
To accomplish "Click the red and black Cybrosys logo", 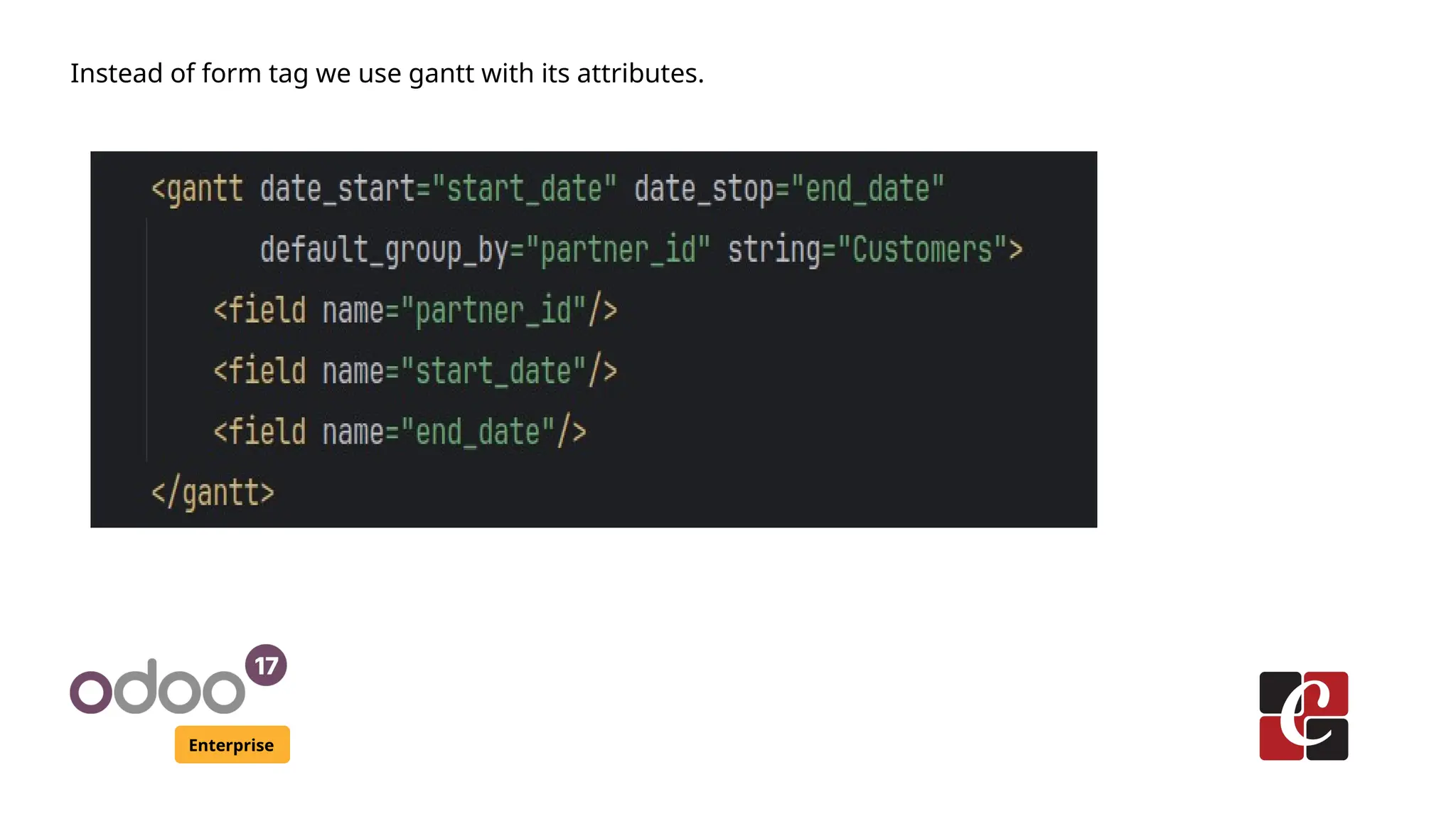I will 1304,716.
